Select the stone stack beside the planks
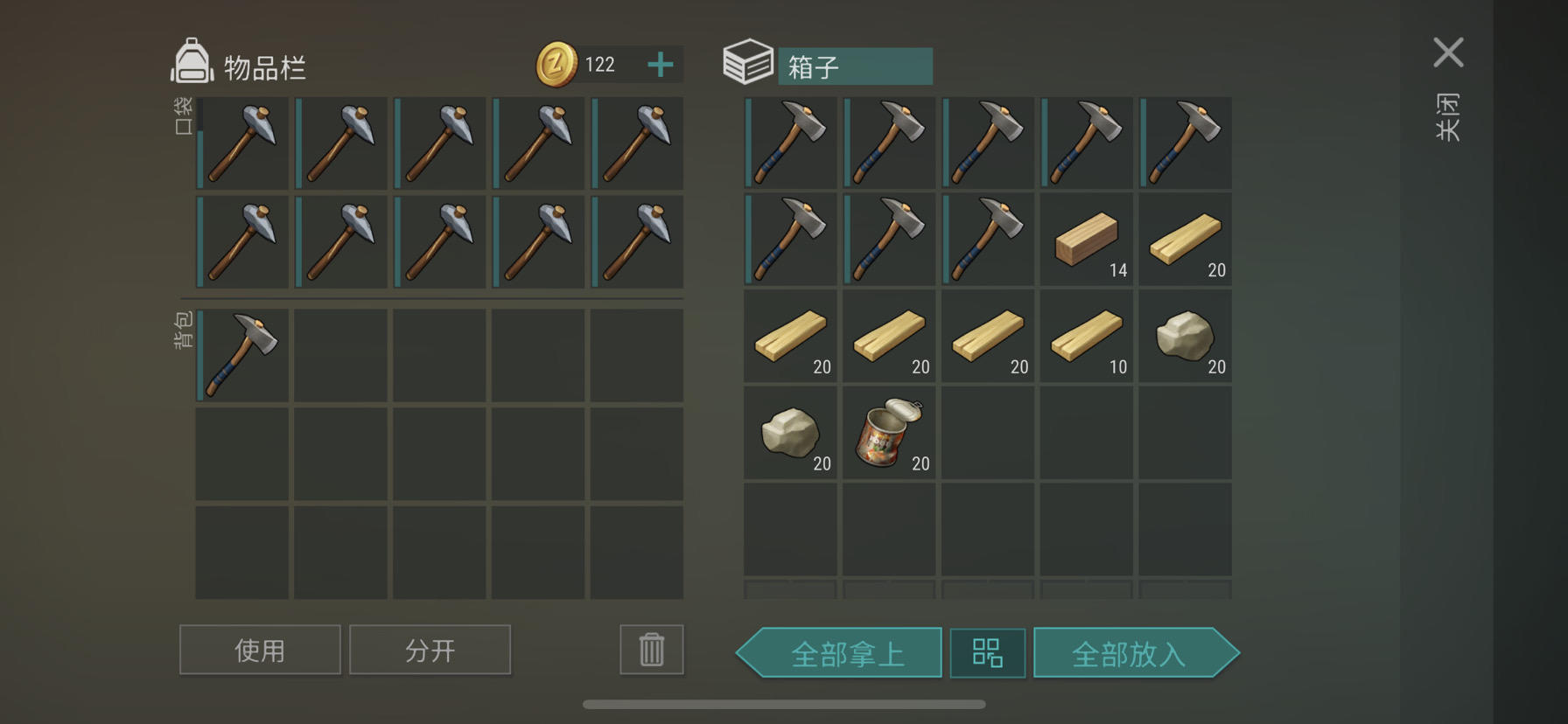 [1185, 336]
